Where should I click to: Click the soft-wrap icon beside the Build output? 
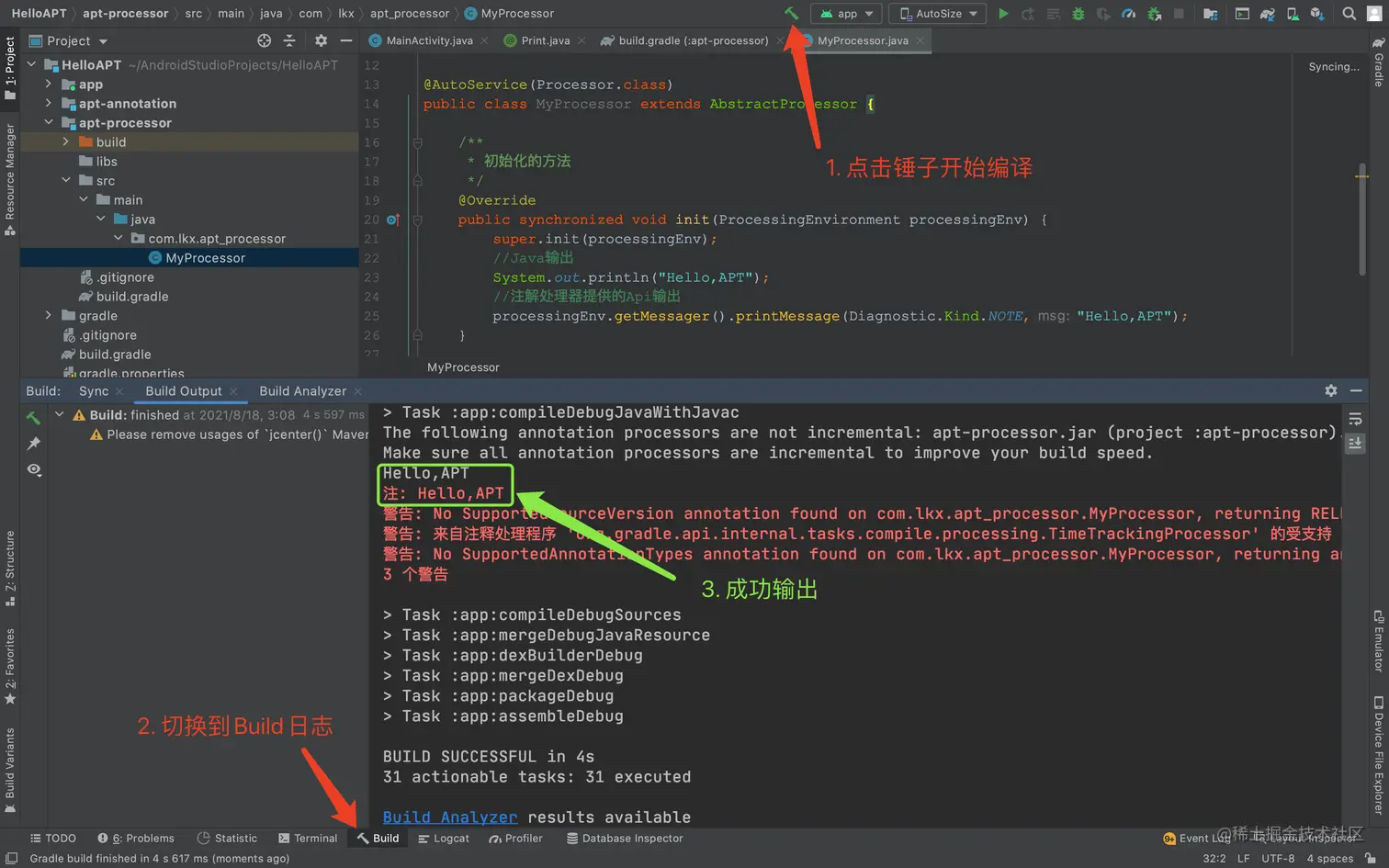pyautogui.click(x=1355, y=419)
